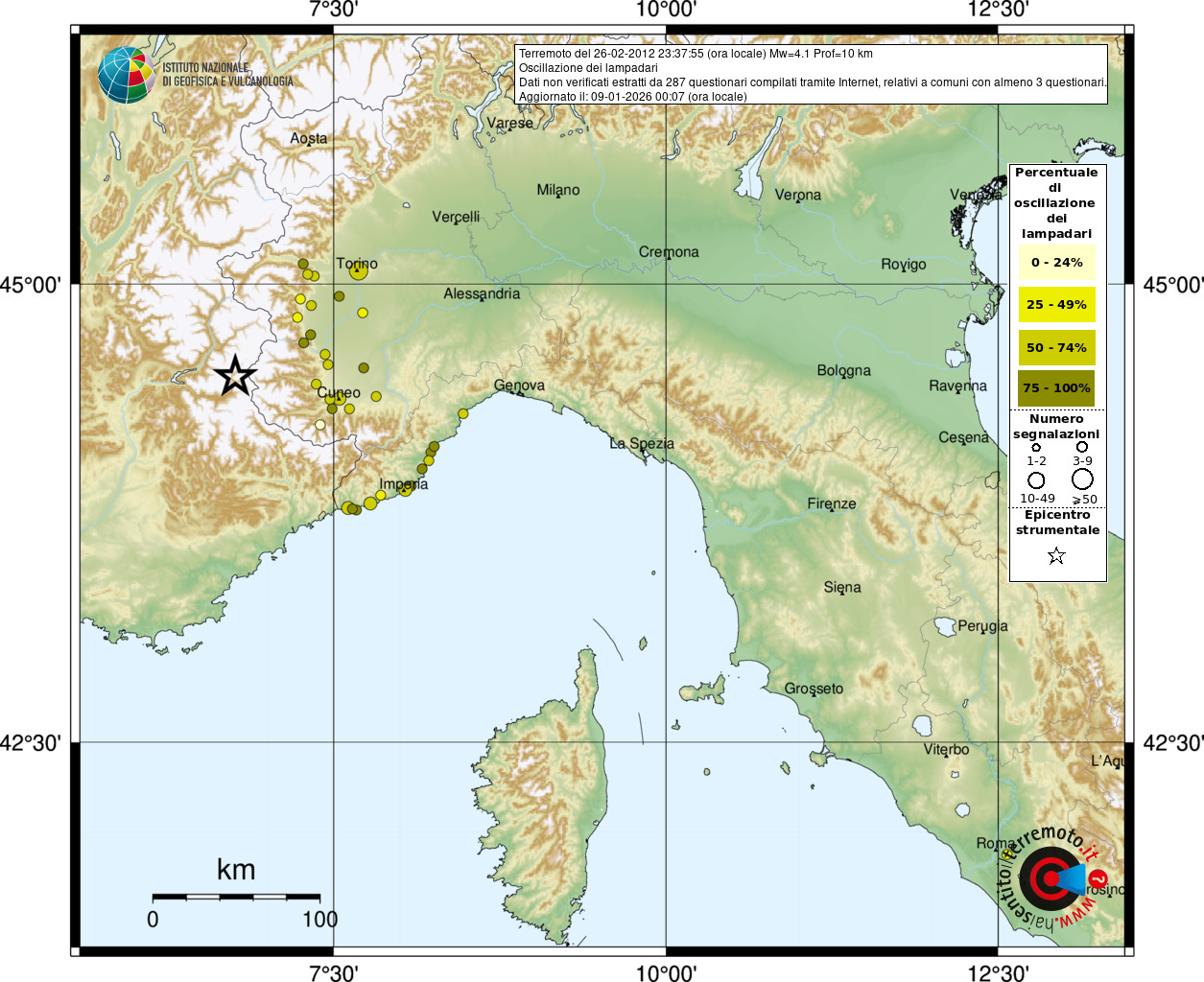Viewport: 1204px width, 982px height.
Task: Click the 'Oscillazione dei lampadari' line
Action: [588, 68]
